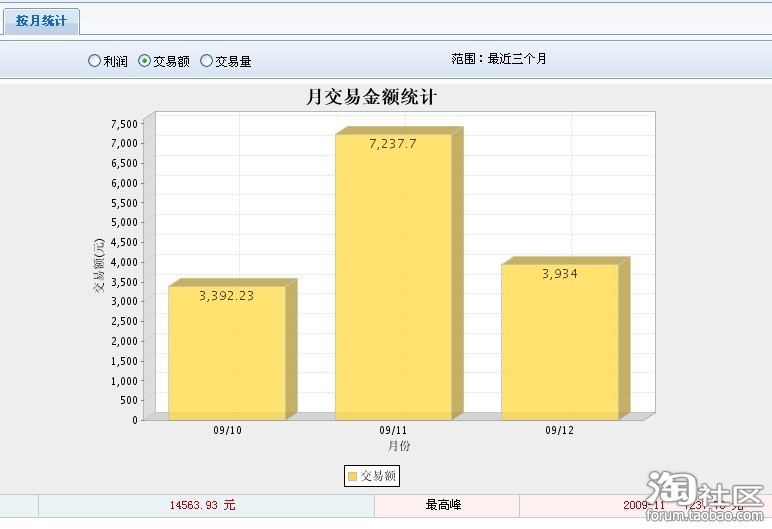
Task: Select the 利润 radio button
Action: (95, 61)
